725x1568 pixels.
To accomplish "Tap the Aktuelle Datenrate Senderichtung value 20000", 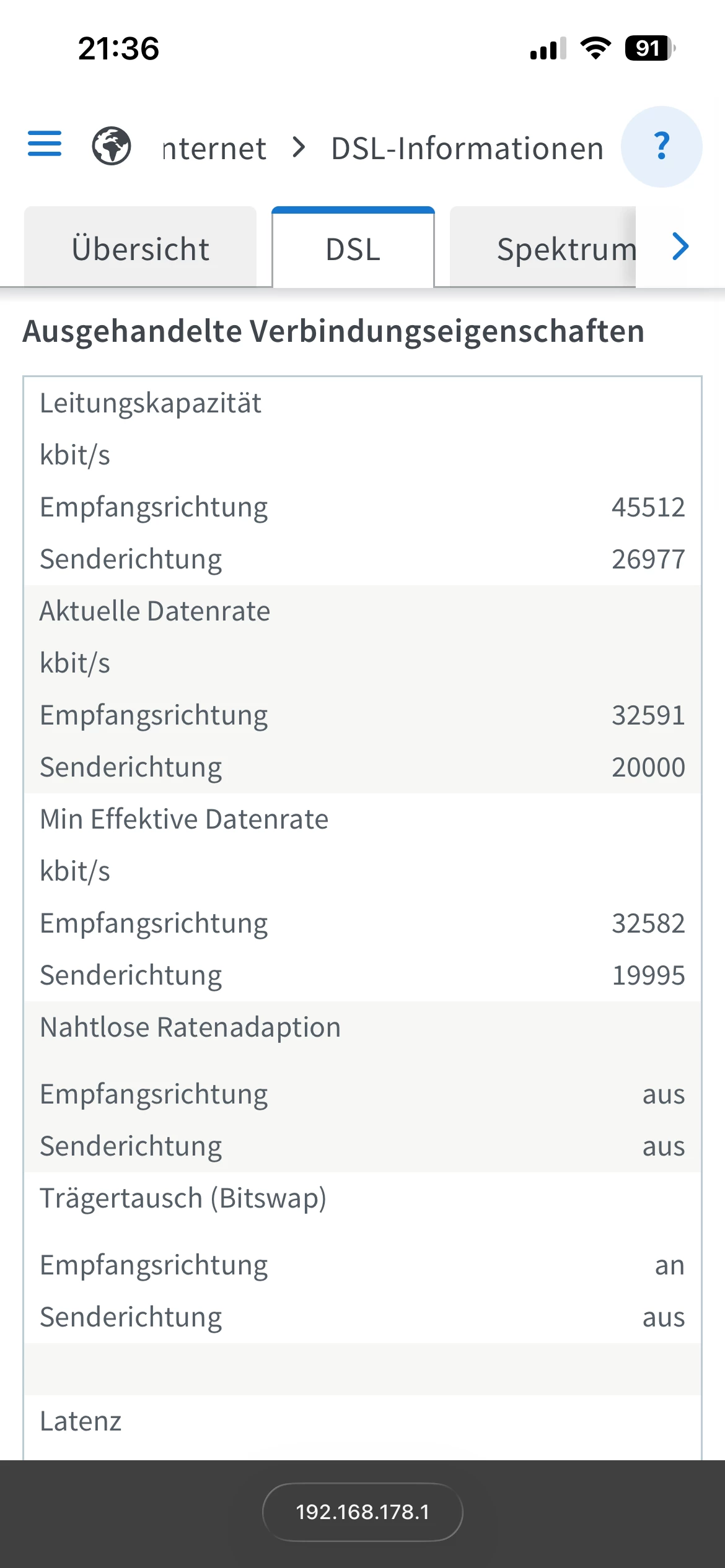I will (648, 767).
